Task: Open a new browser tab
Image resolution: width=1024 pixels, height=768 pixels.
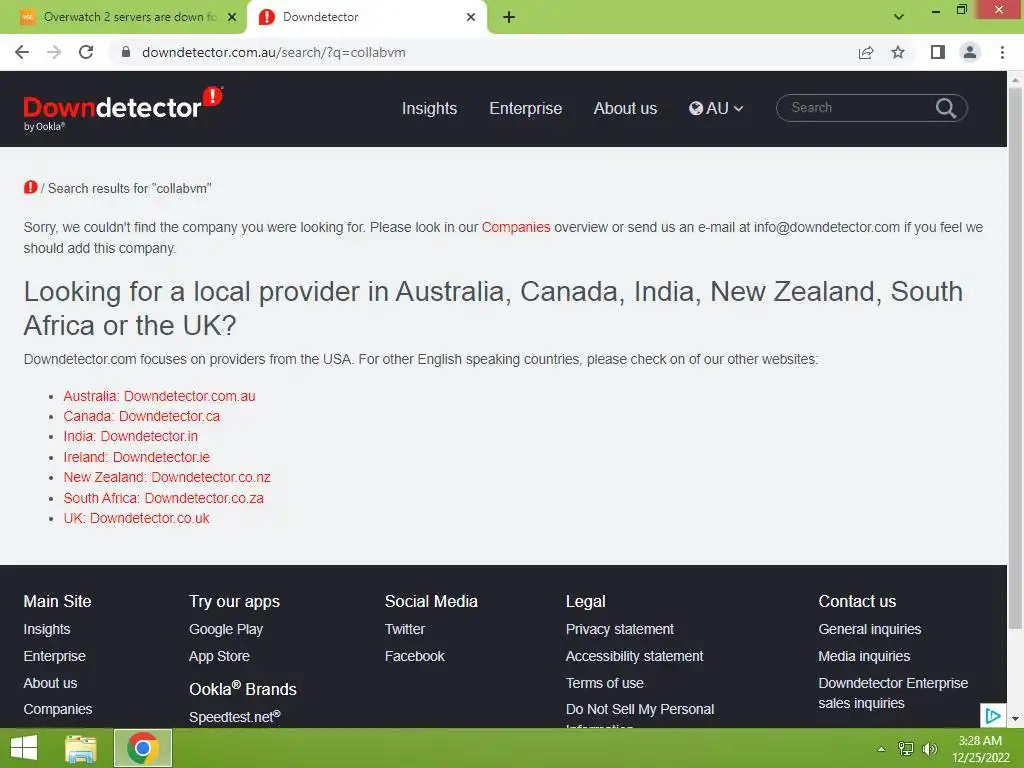Action: [x=509, y=17]
